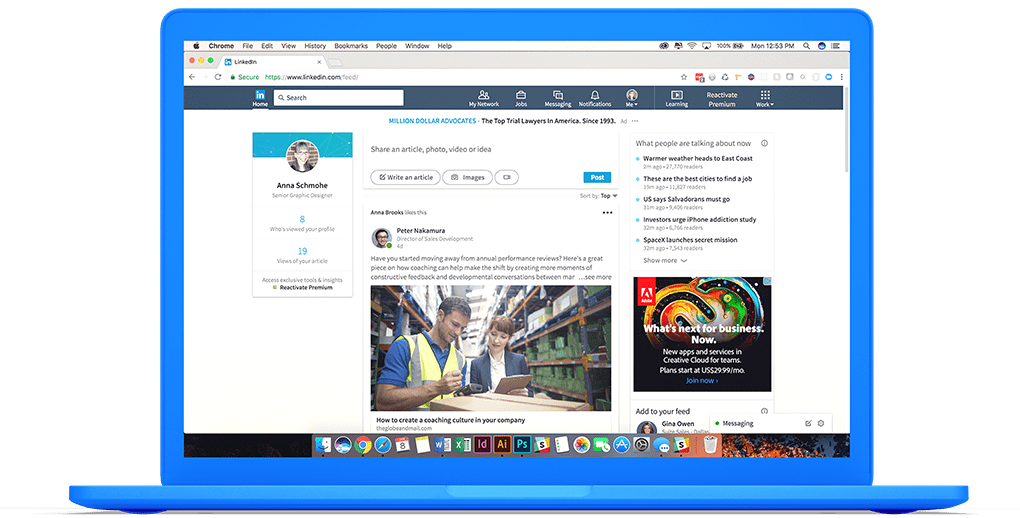This screenshot has height=518, width=1020.
Task: Open Trash in the dock
Action: pyautogui.click(x=710, y=444)
